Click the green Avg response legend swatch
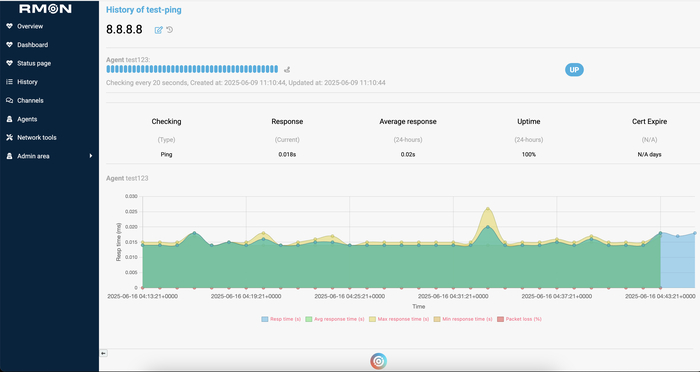The height and width of the screenshot is (372, 700). tap(308, 319)
